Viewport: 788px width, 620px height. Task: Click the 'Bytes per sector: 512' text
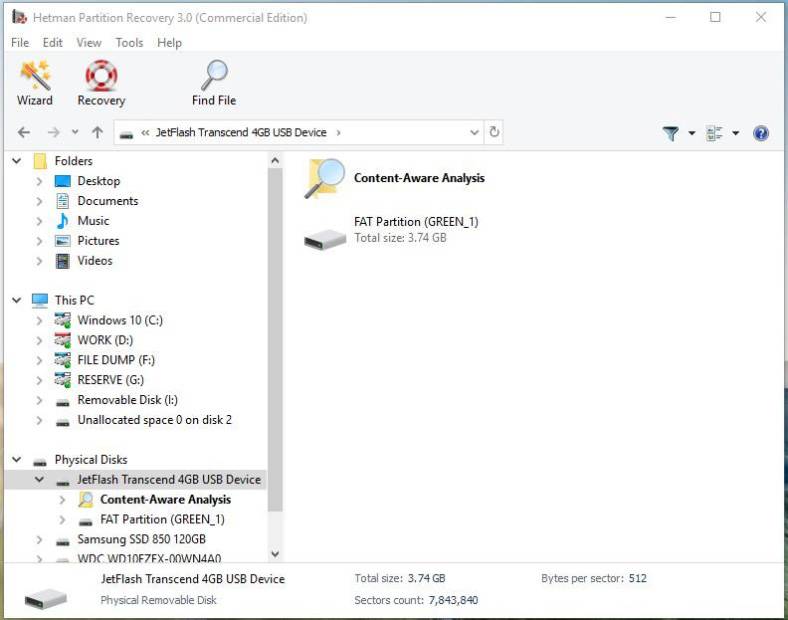coord(594,578)
